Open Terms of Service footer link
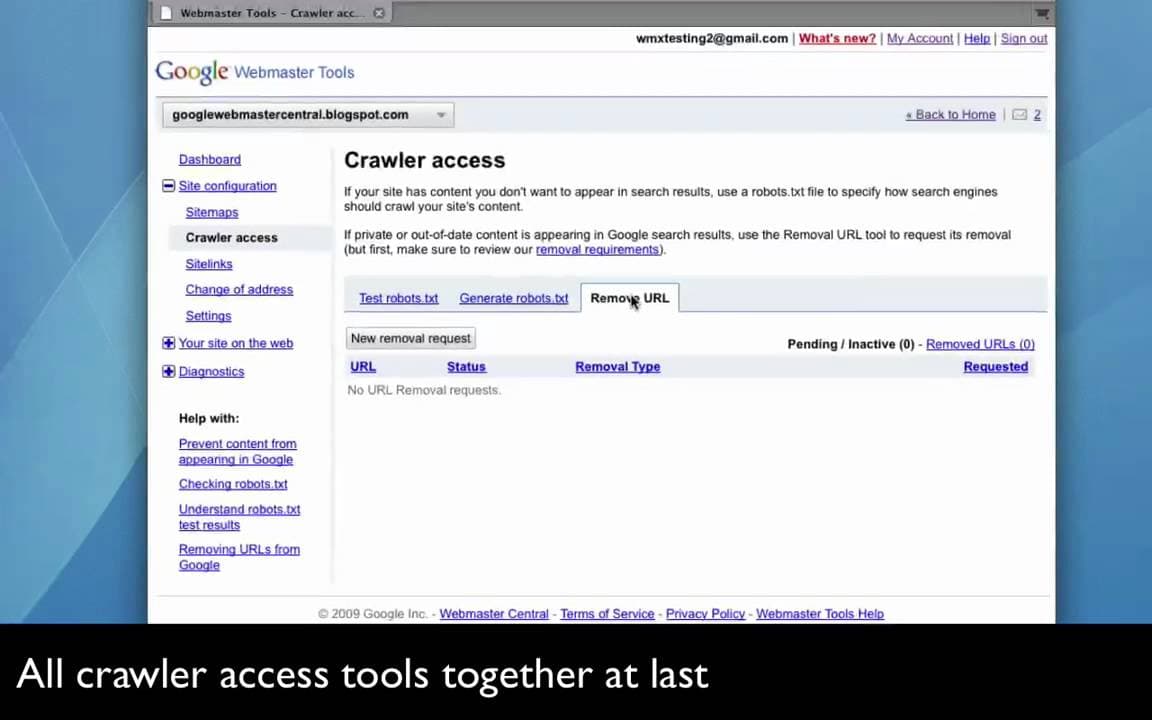Viewport: 1152px width, 720px height. 607,613
